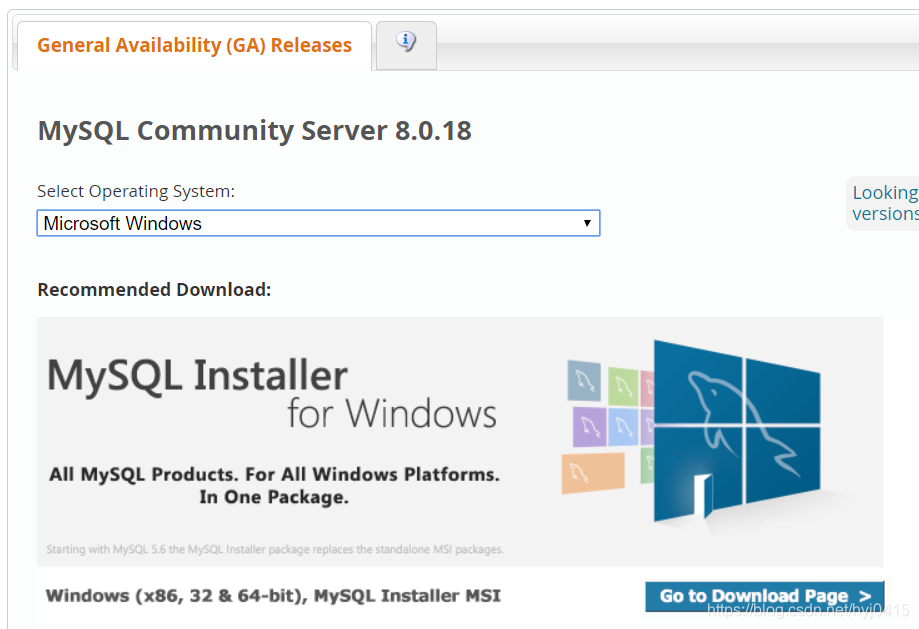This screenshot has height=629, width=919.
Task: Switch to the info icon tab
Action: 406,45
